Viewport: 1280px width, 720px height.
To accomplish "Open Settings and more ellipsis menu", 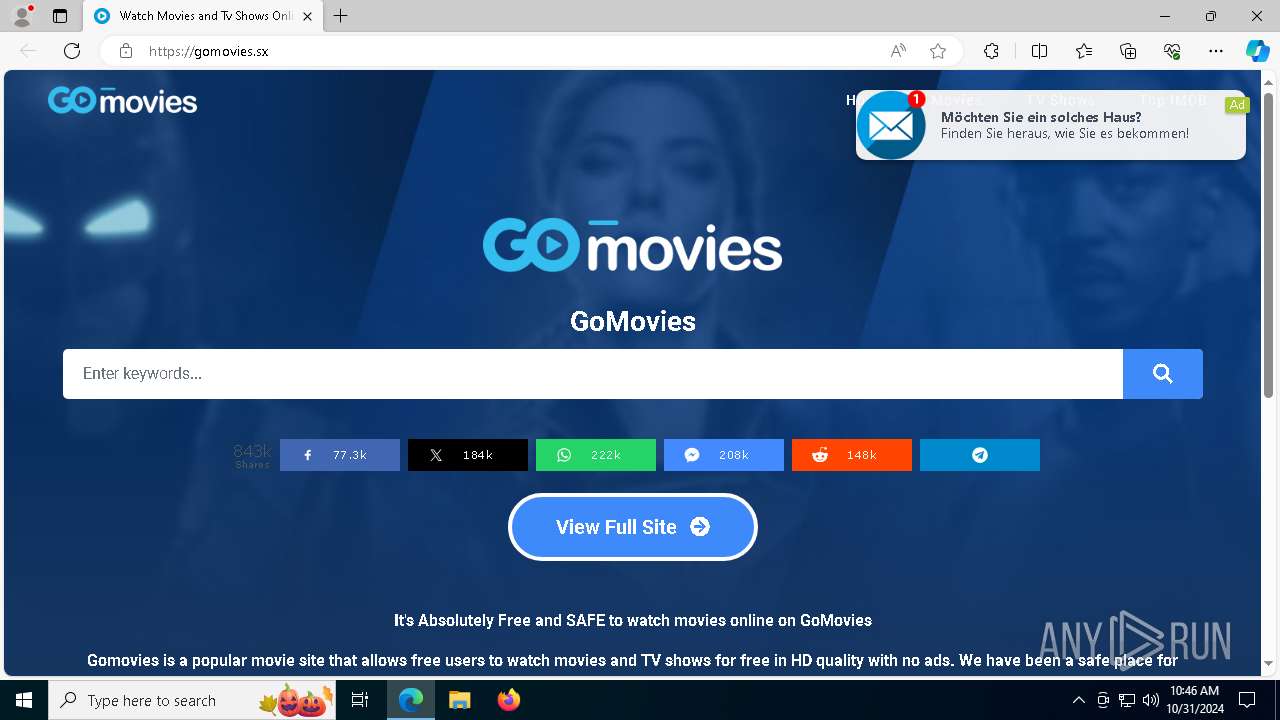I will (1216, 51).
